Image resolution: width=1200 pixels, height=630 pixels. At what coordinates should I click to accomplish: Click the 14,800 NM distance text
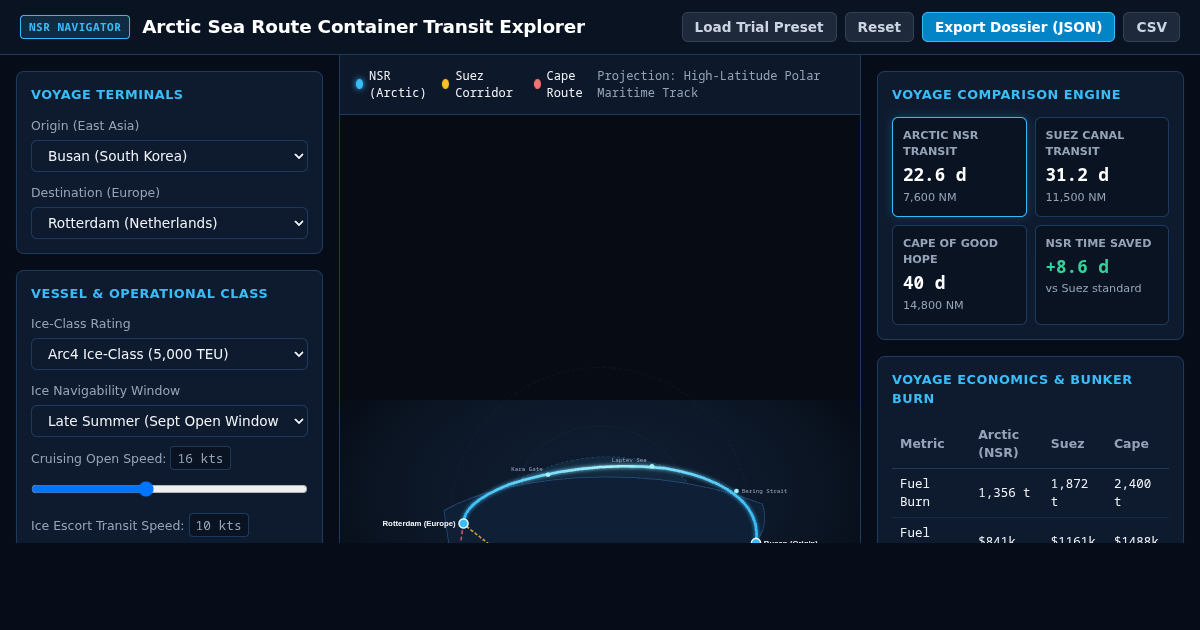(933, 305)
